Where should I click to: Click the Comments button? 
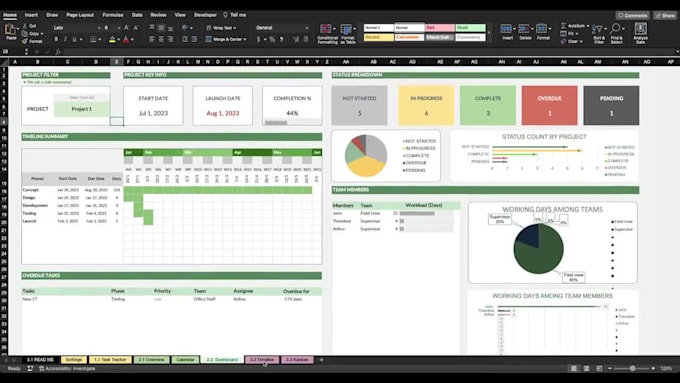point(632,15)
